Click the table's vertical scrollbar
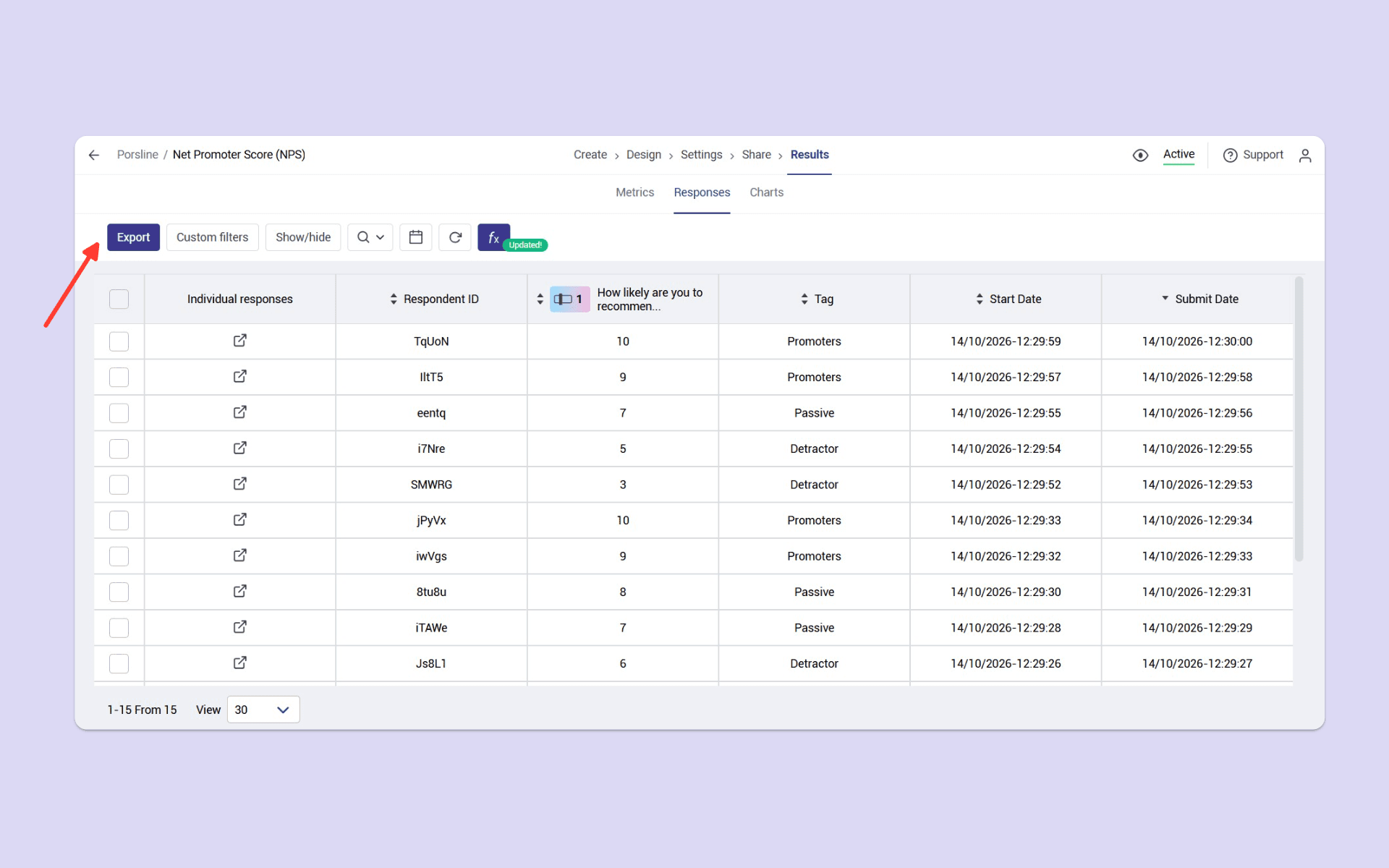Image resolution: width=1389 pixels, height=868 pixels. click(x=1299, y=419)
